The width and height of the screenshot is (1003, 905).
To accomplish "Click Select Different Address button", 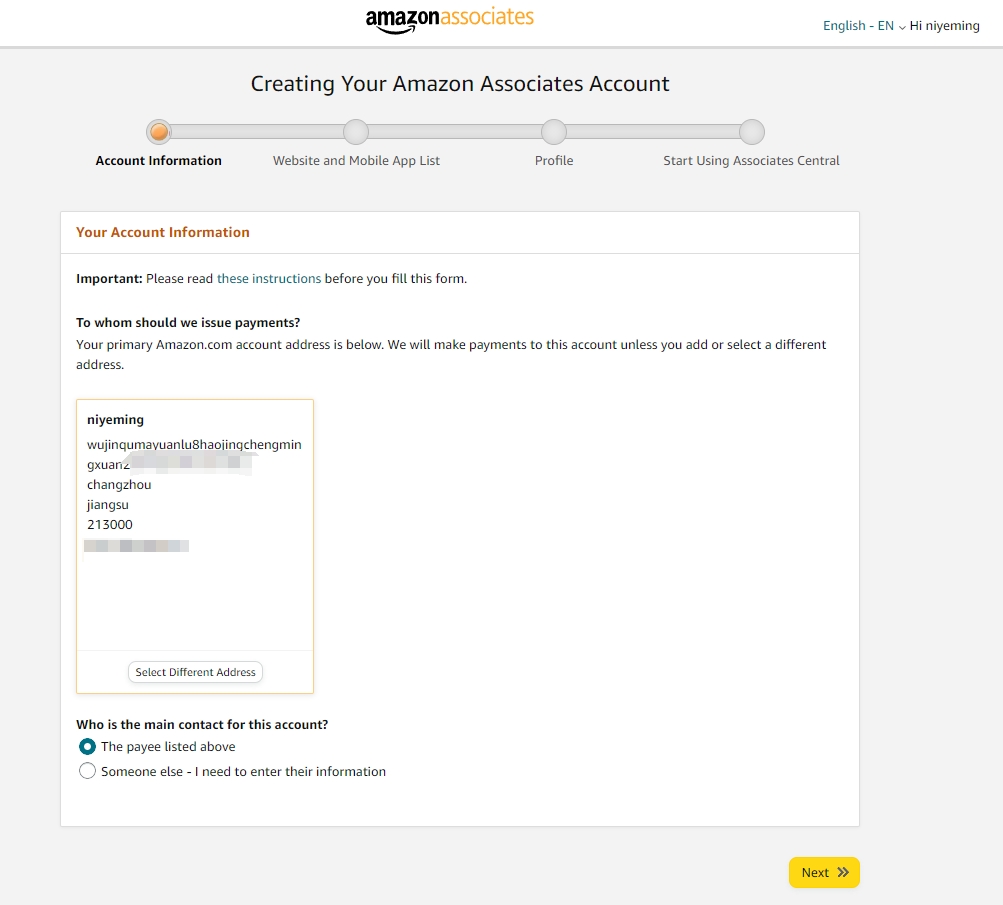I will click(195, 672).
